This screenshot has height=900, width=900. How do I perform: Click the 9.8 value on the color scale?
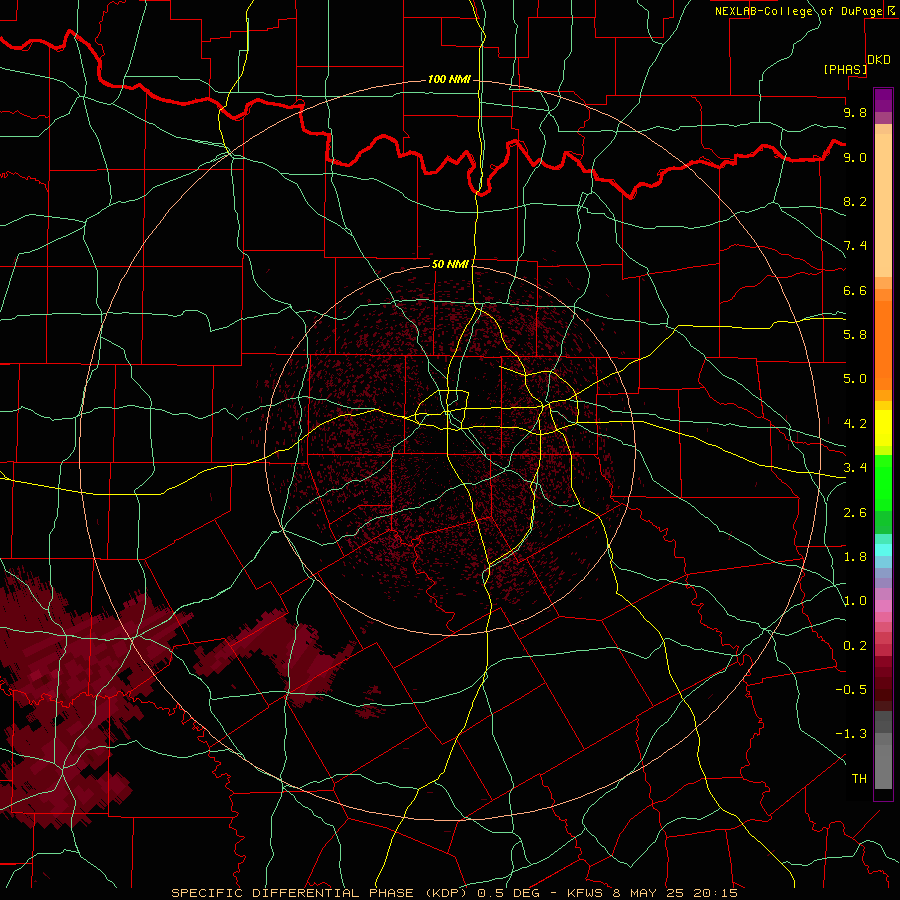click(x=855, y=112)
